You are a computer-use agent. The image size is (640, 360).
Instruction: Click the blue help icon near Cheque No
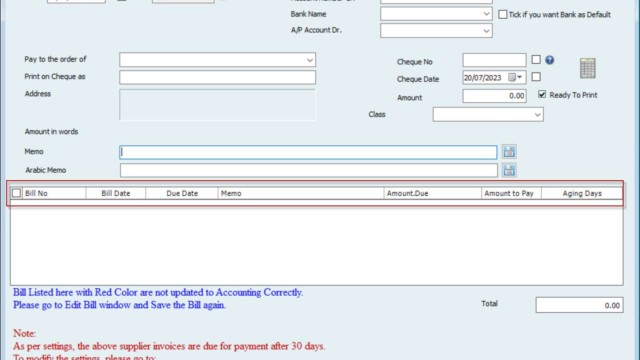(x=549, y=60)
